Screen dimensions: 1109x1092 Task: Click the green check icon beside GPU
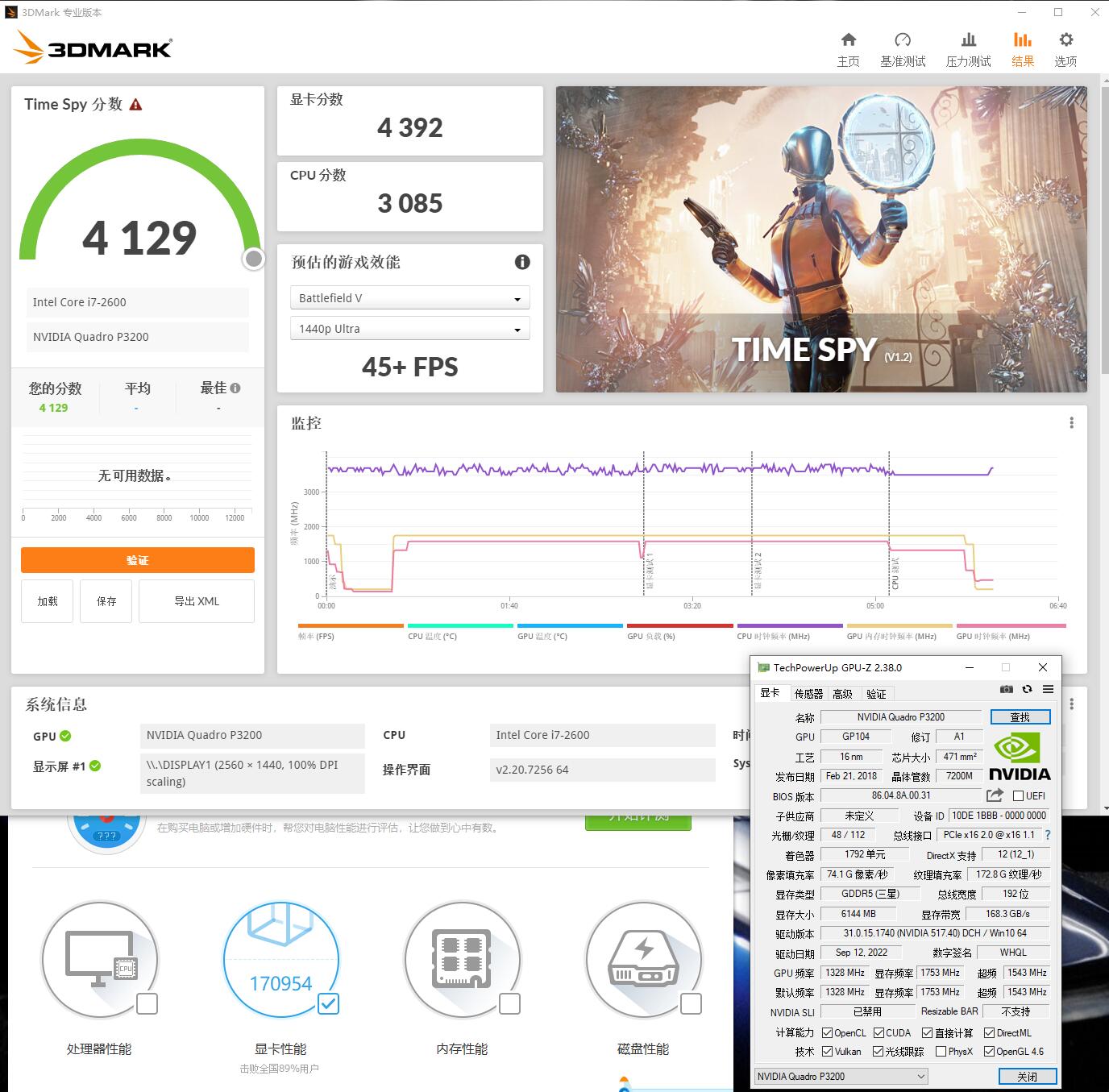pos(65,736)
